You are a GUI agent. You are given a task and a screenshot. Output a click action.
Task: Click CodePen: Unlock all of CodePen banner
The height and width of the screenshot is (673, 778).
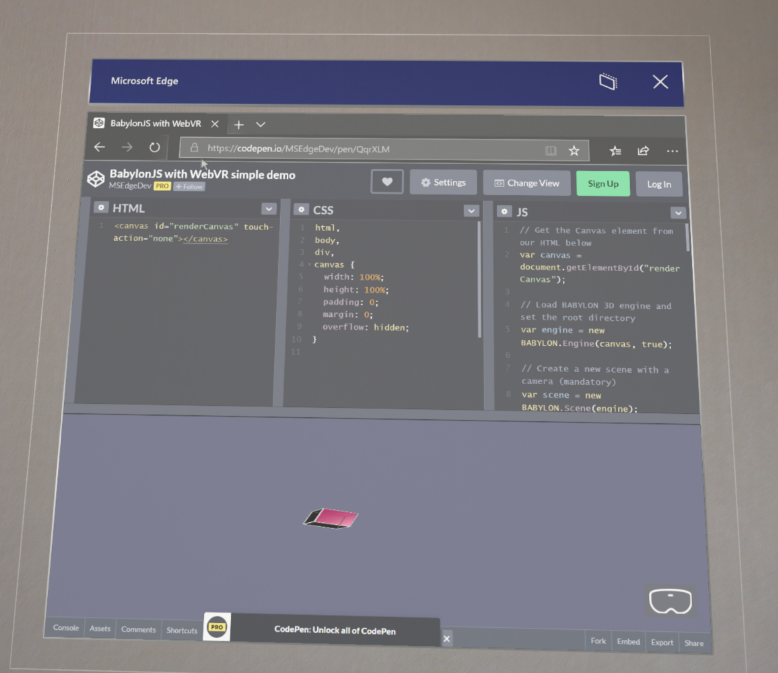335,630
